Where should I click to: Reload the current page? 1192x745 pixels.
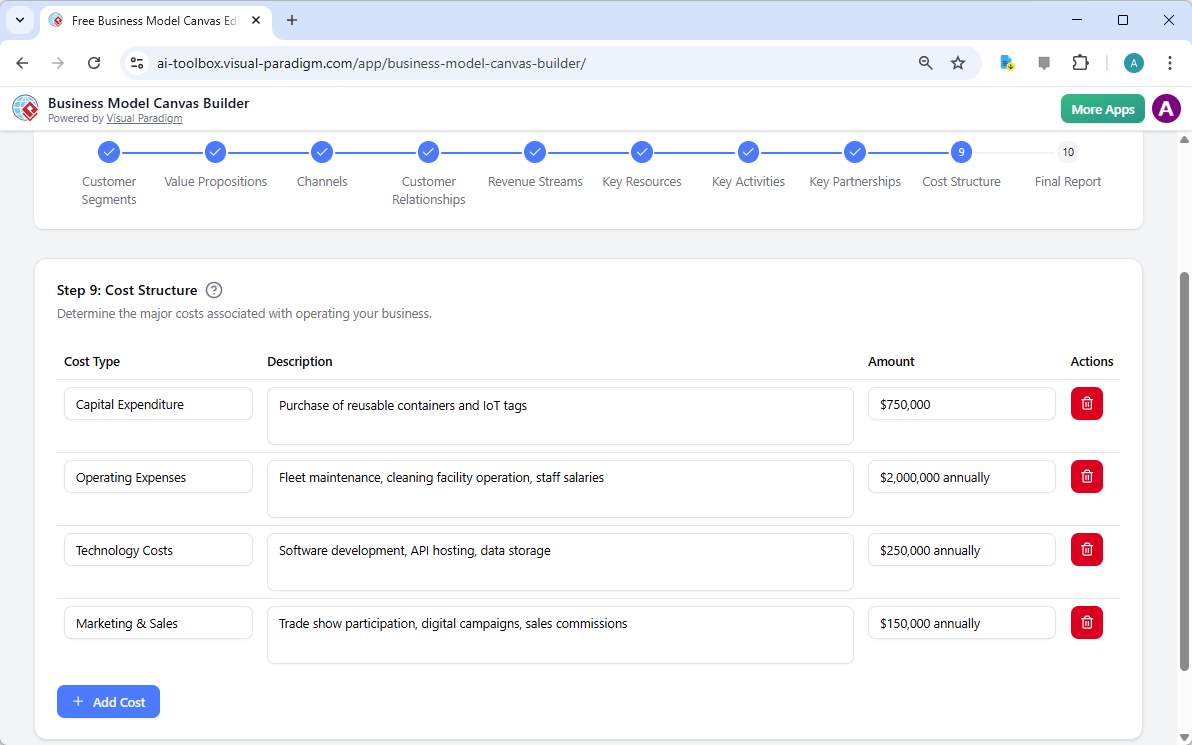pos(94,62)
